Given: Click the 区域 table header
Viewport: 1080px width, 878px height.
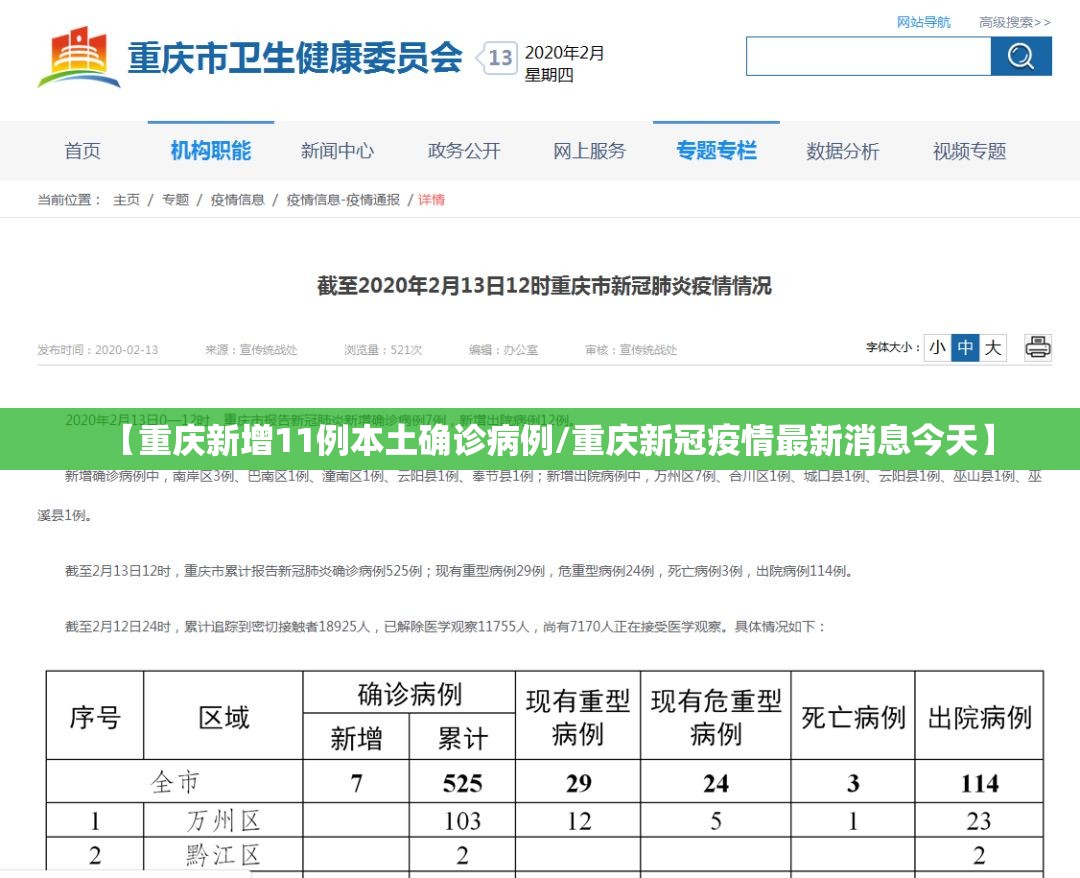Looking at the screenshot, I should pos(223,717).
